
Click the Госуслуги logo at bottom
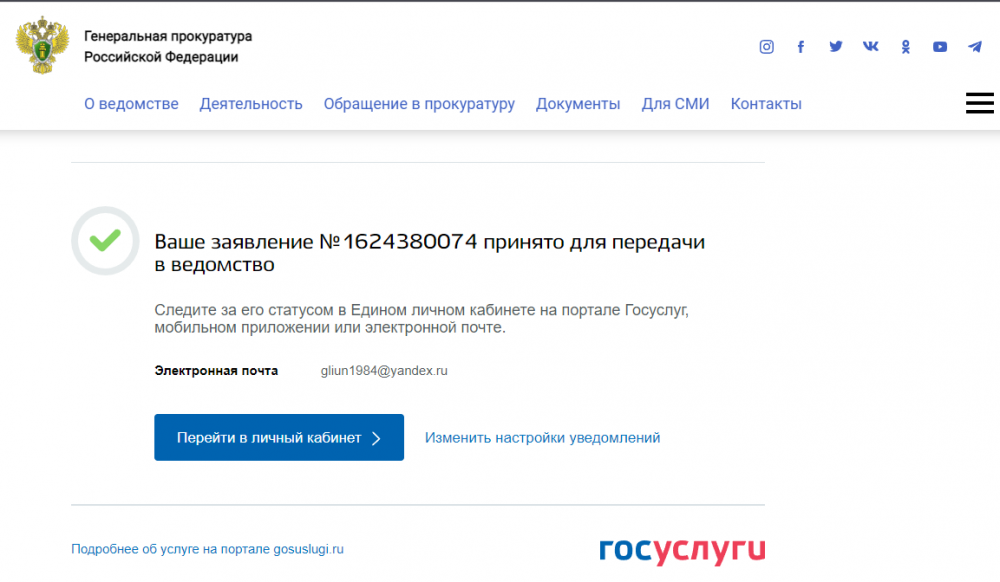pyautogui.click(x=682, y=550)
